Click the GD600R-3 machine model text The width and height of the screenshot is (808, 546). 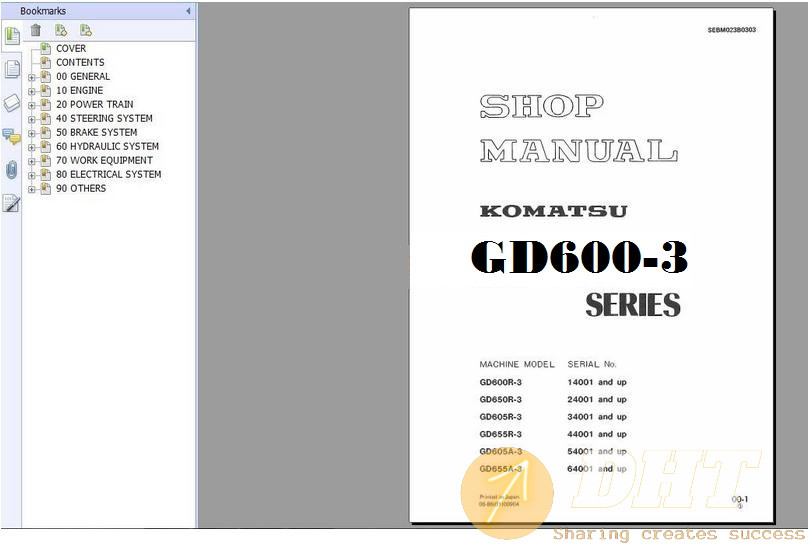coord(500,382)
